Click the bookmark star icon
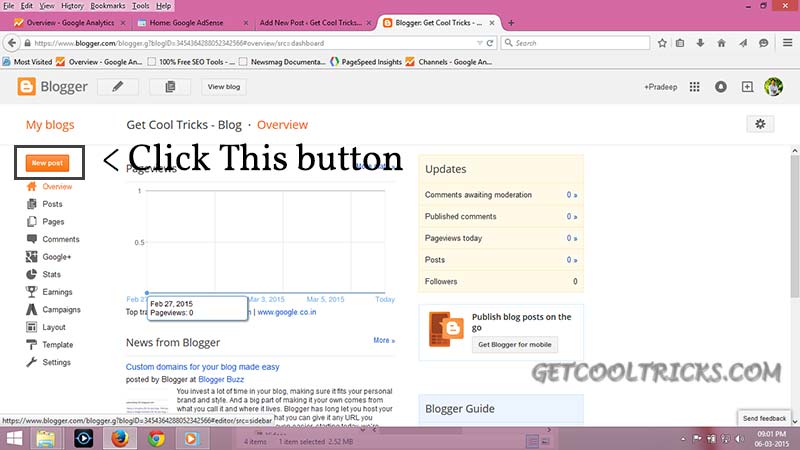The height and width of the screenshot is (450, 800). pyautogui.click(x=662, y=43)
